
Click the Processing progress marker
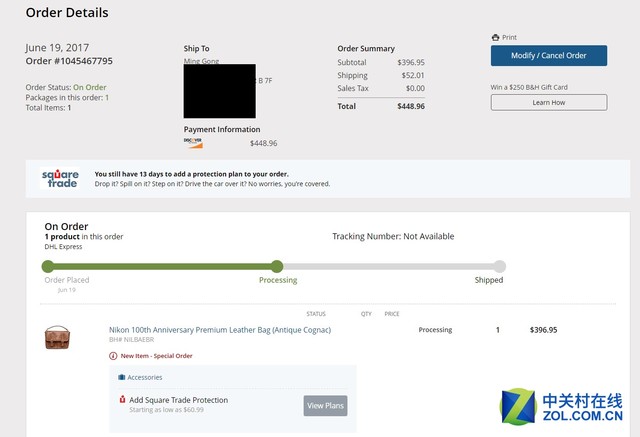tap(277, 266)
